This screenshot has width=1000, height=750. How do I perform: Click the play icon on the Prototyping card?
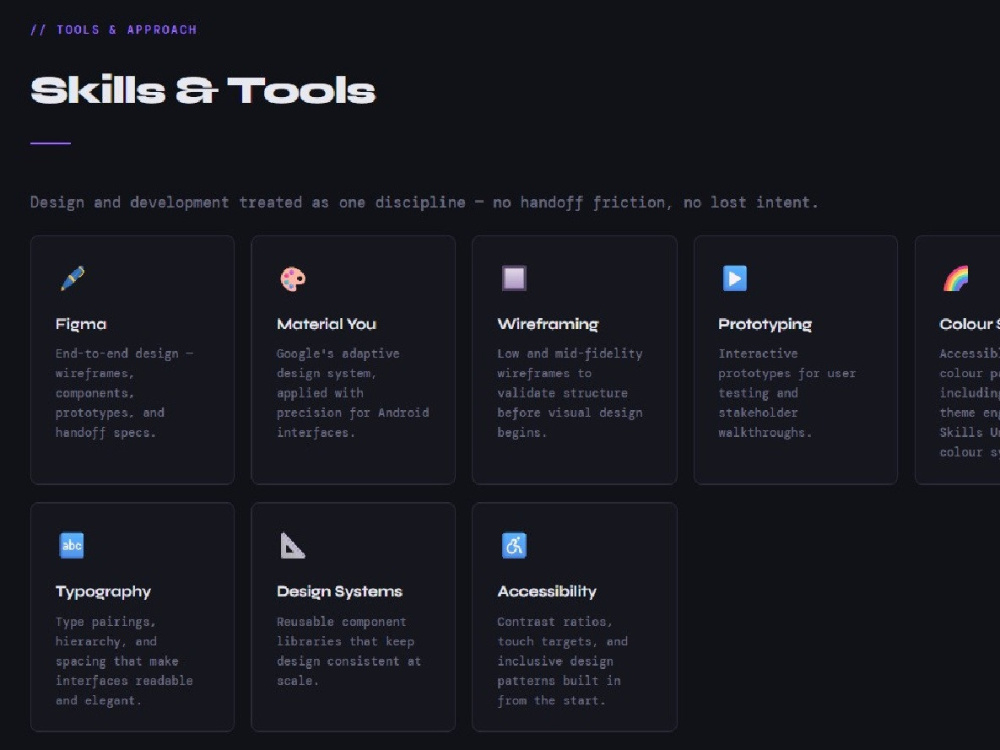(735, 278)
